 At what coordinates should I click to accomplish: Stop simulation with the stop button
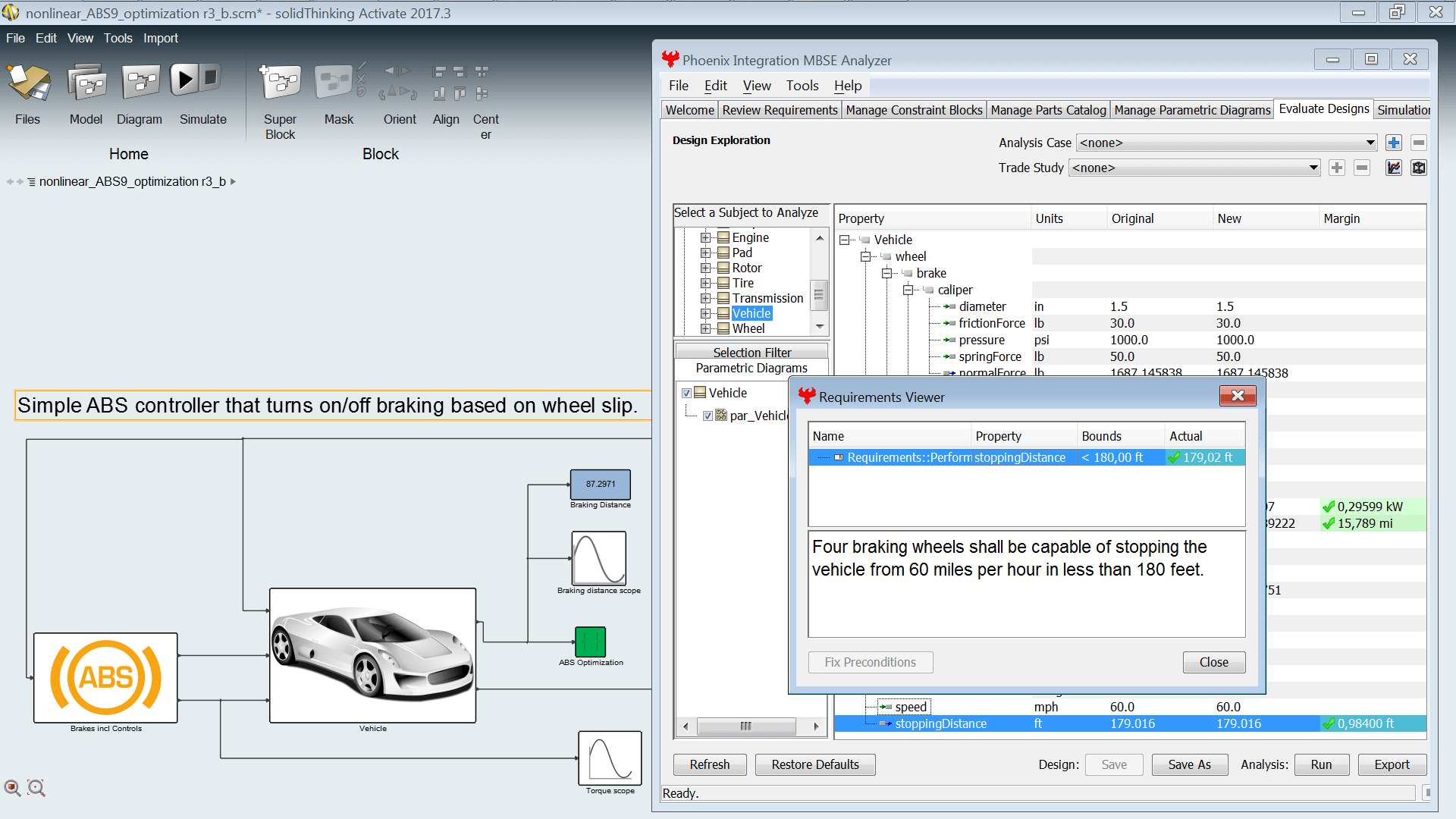(x=211, y=77)
